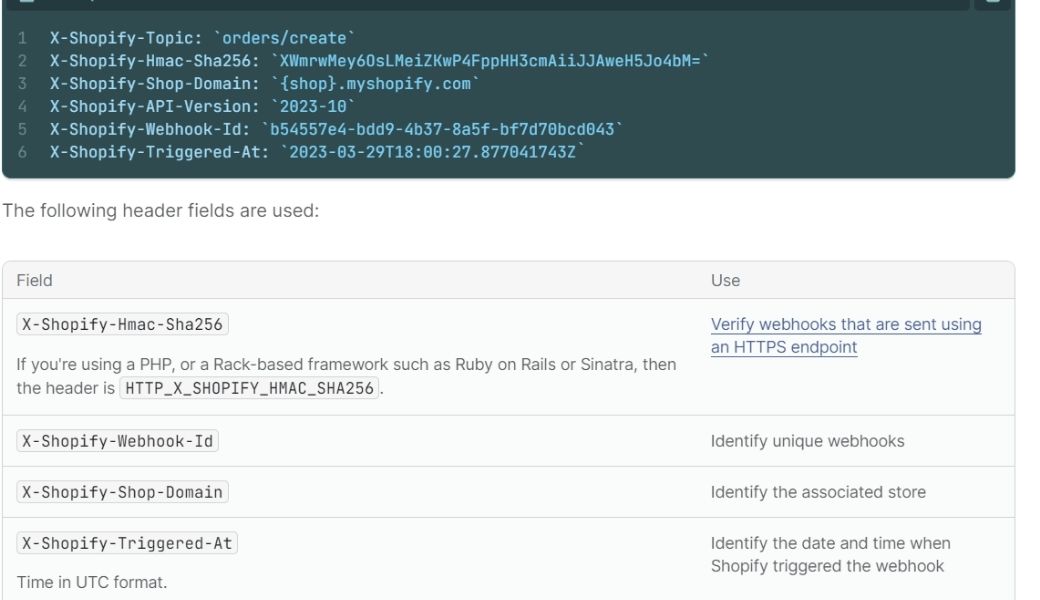Select the X-Shopify-Shop-Domain line in code block
Screen dimensions: 1040x600
click(x=265, y=84)
